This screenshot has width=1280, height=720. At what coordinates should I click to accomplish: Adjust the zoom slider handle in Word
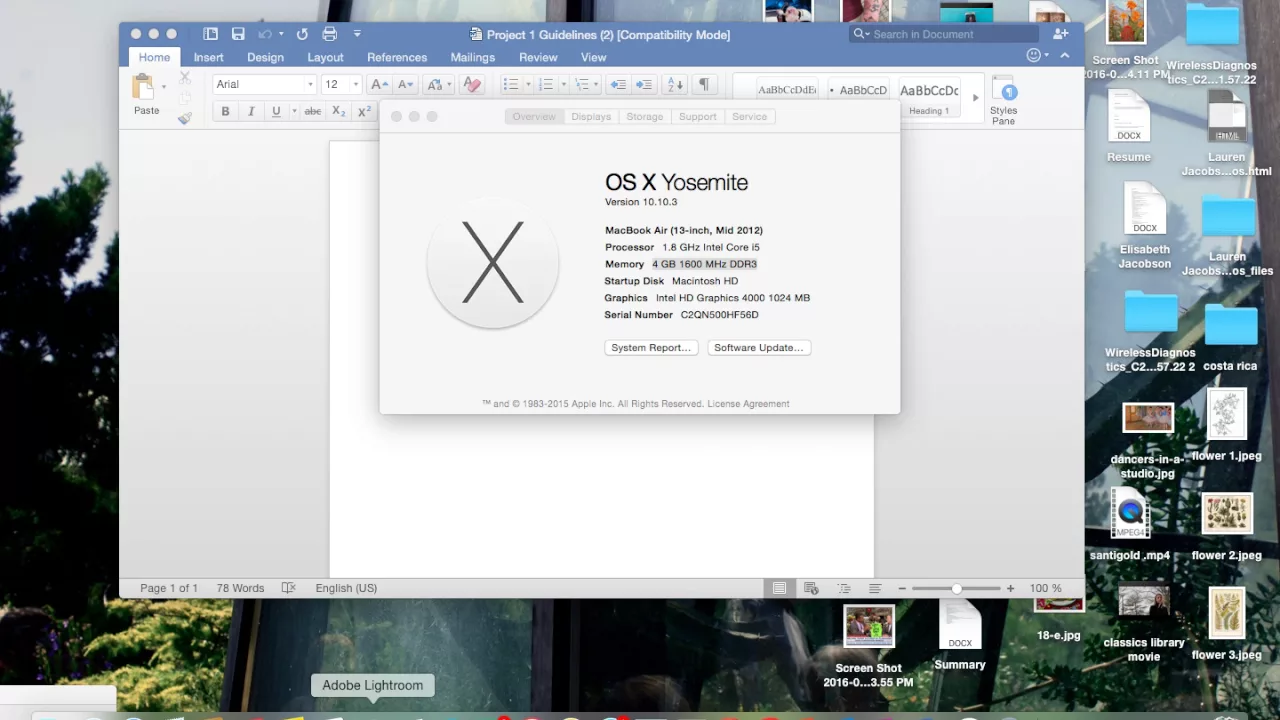coord(956,588)
